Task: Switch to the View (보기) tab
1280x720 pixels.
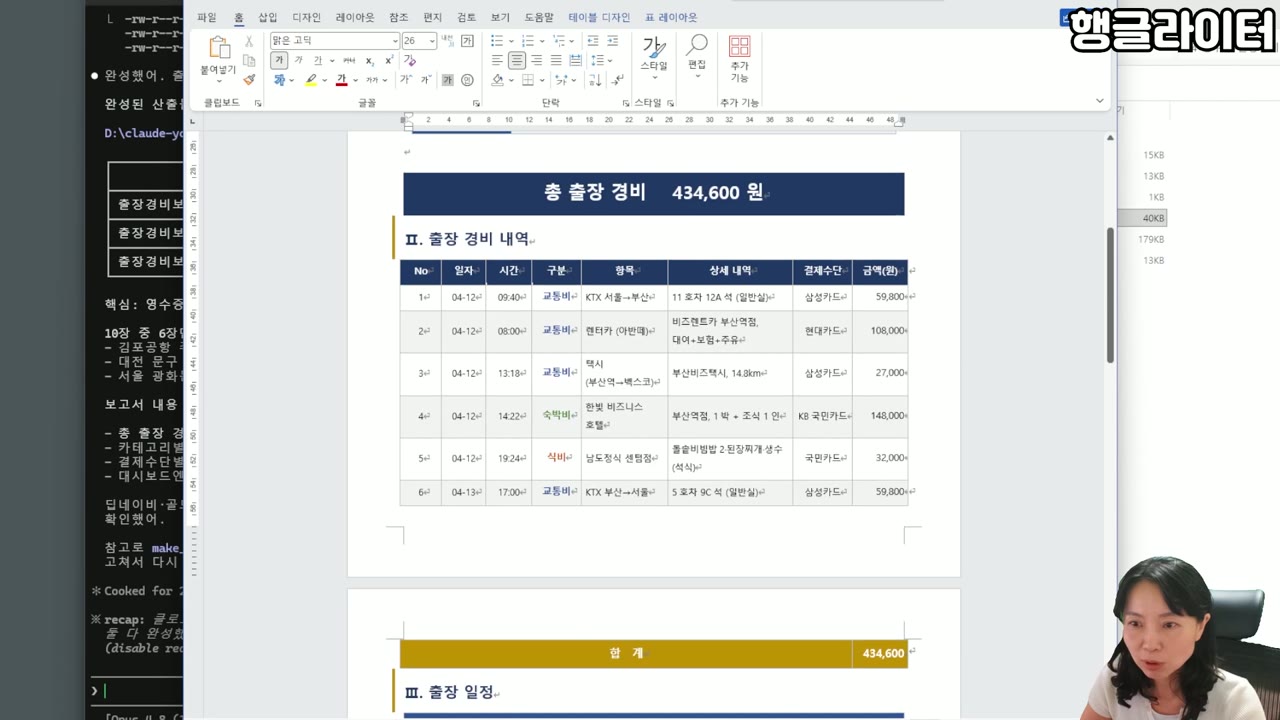Action: (x=500, y=17)
